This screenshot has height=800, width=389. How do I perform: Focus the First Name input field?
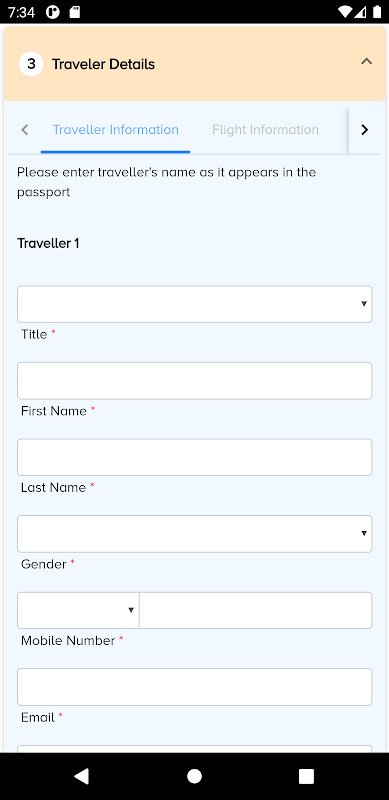pyautogui.click(x=194, y=381)
